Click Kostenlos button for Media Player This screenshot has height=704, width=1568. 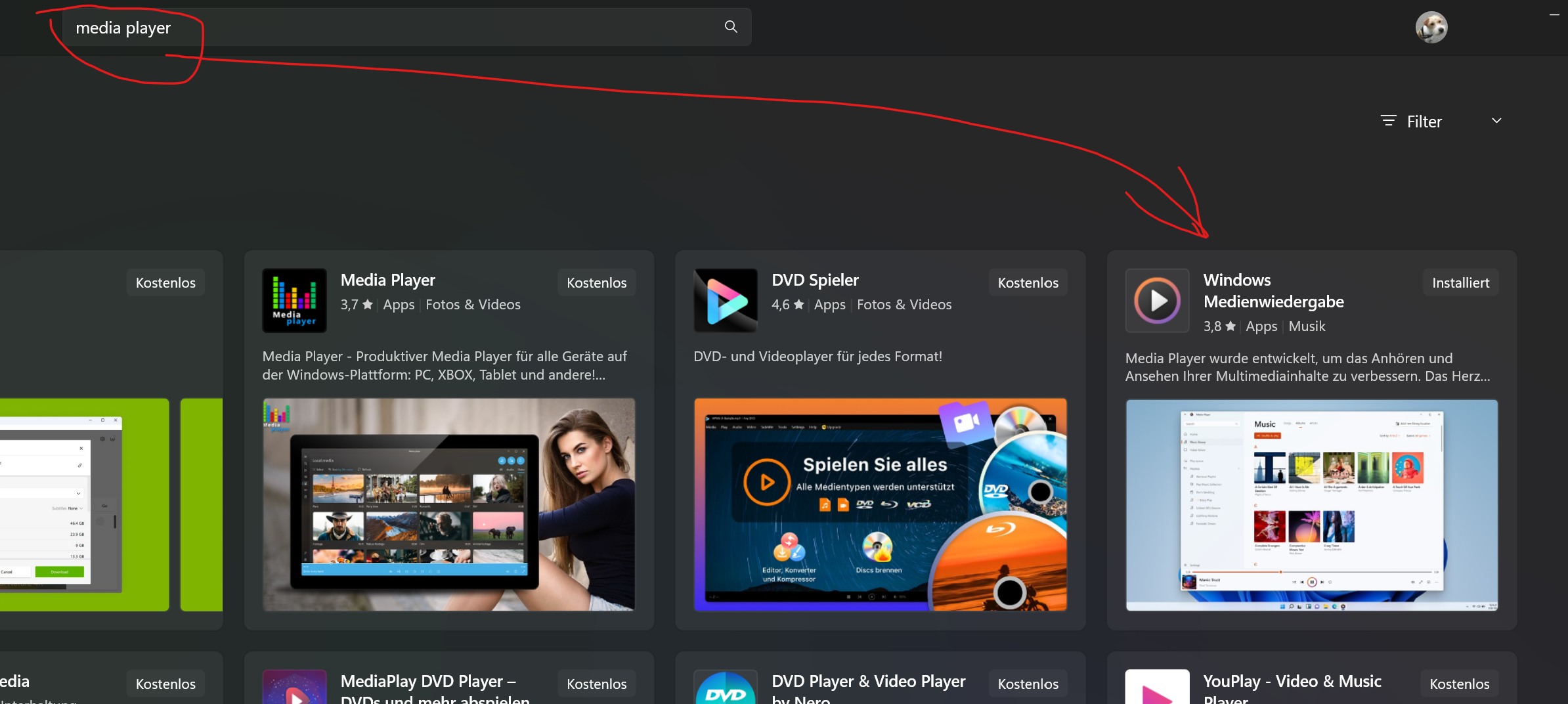coord(596,282)
